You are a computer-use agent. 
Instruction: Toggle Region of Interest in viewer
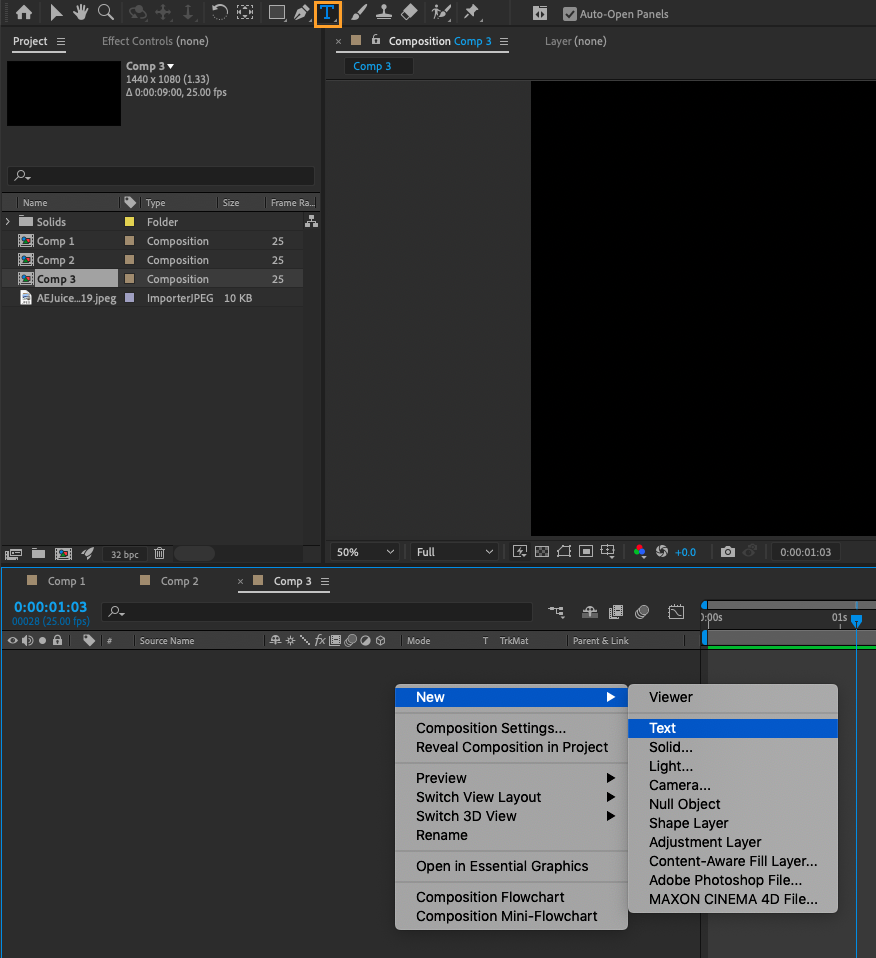(586, 552)
